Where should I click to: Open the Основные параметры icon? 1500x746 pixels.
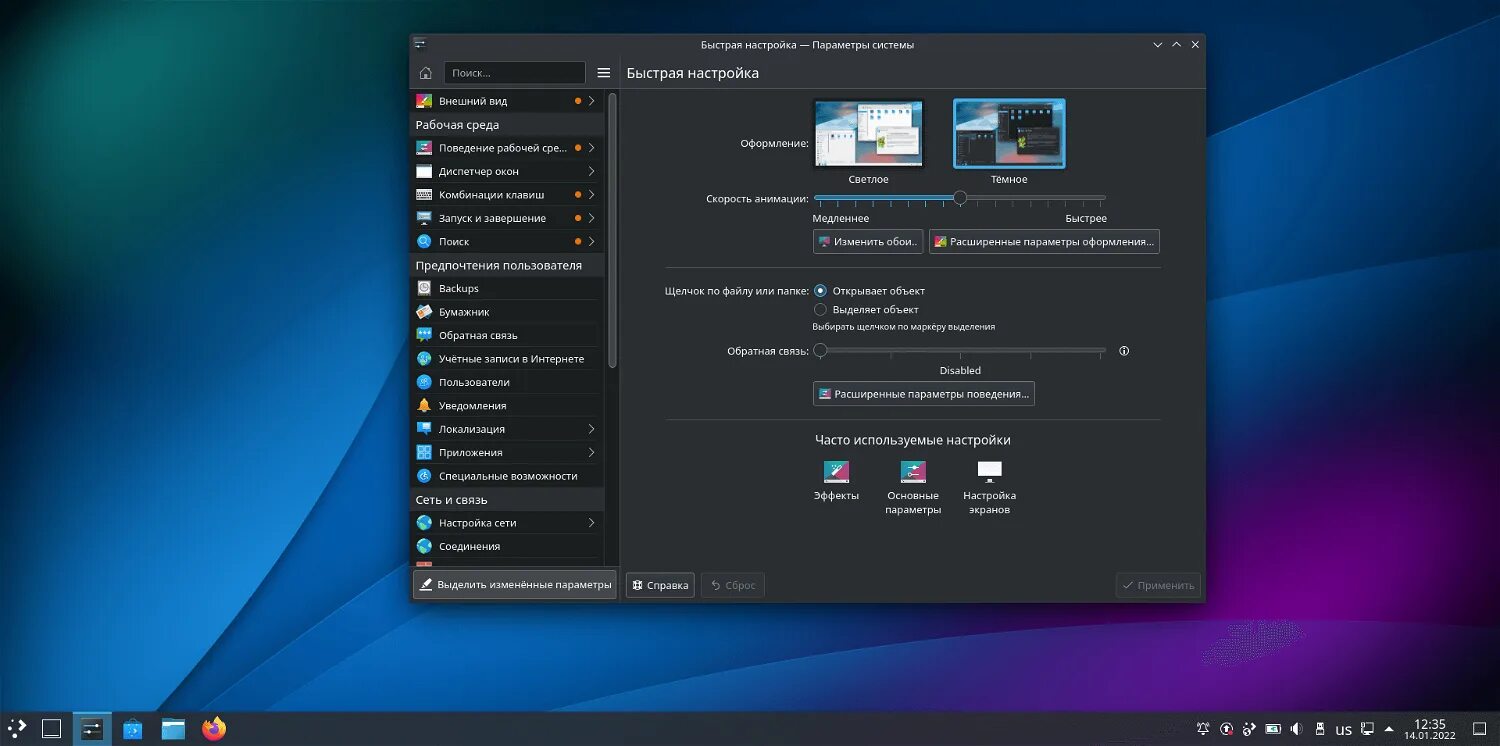point(913,471)
